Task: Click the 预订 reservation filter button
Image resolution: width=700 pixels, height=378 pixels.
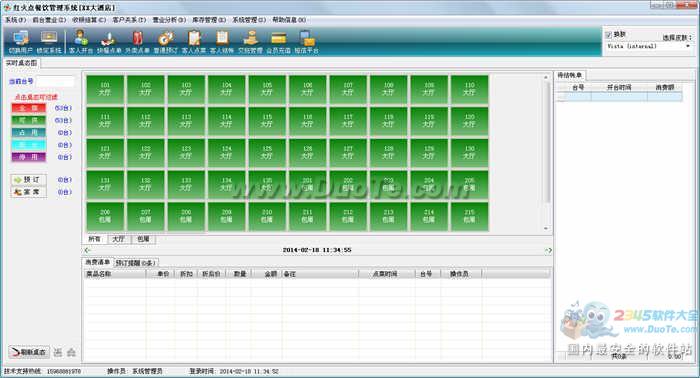Action: pos(28,179)
